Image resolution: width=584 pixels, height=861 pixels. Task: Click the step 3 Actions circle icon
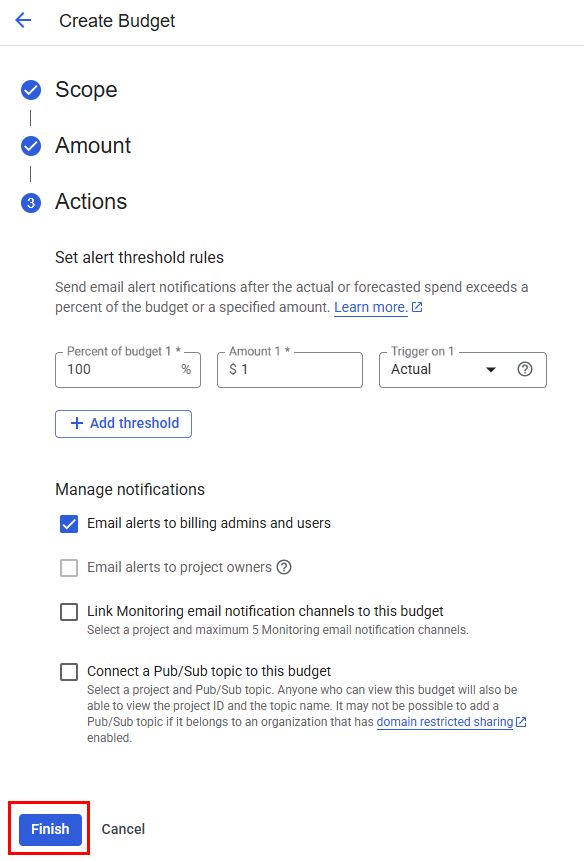point(31,203)
